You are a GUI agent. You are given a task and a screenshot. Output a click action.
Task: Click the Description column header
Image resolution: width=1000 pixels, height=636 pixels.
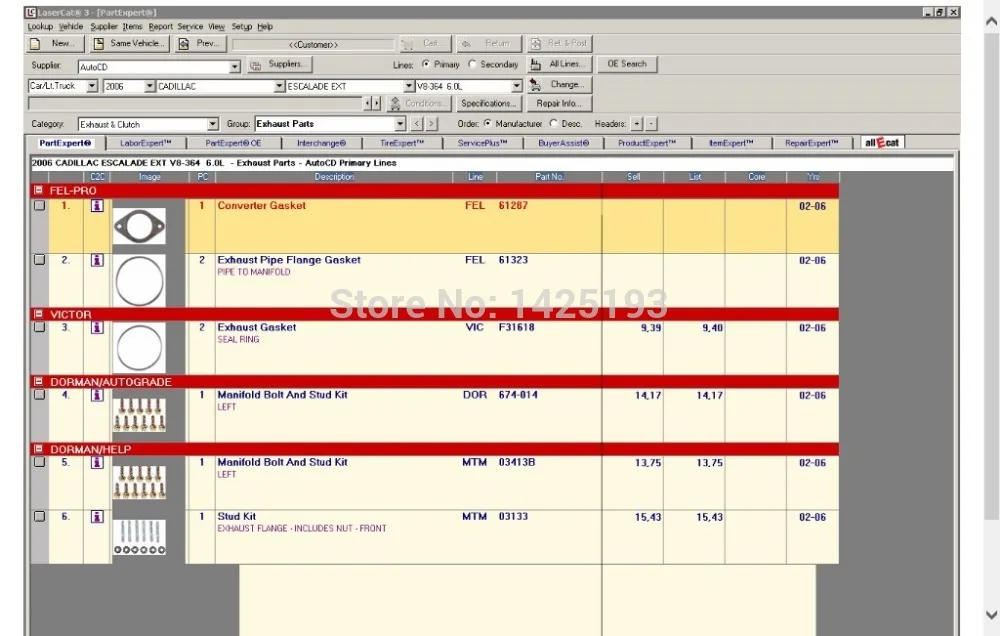334,177
